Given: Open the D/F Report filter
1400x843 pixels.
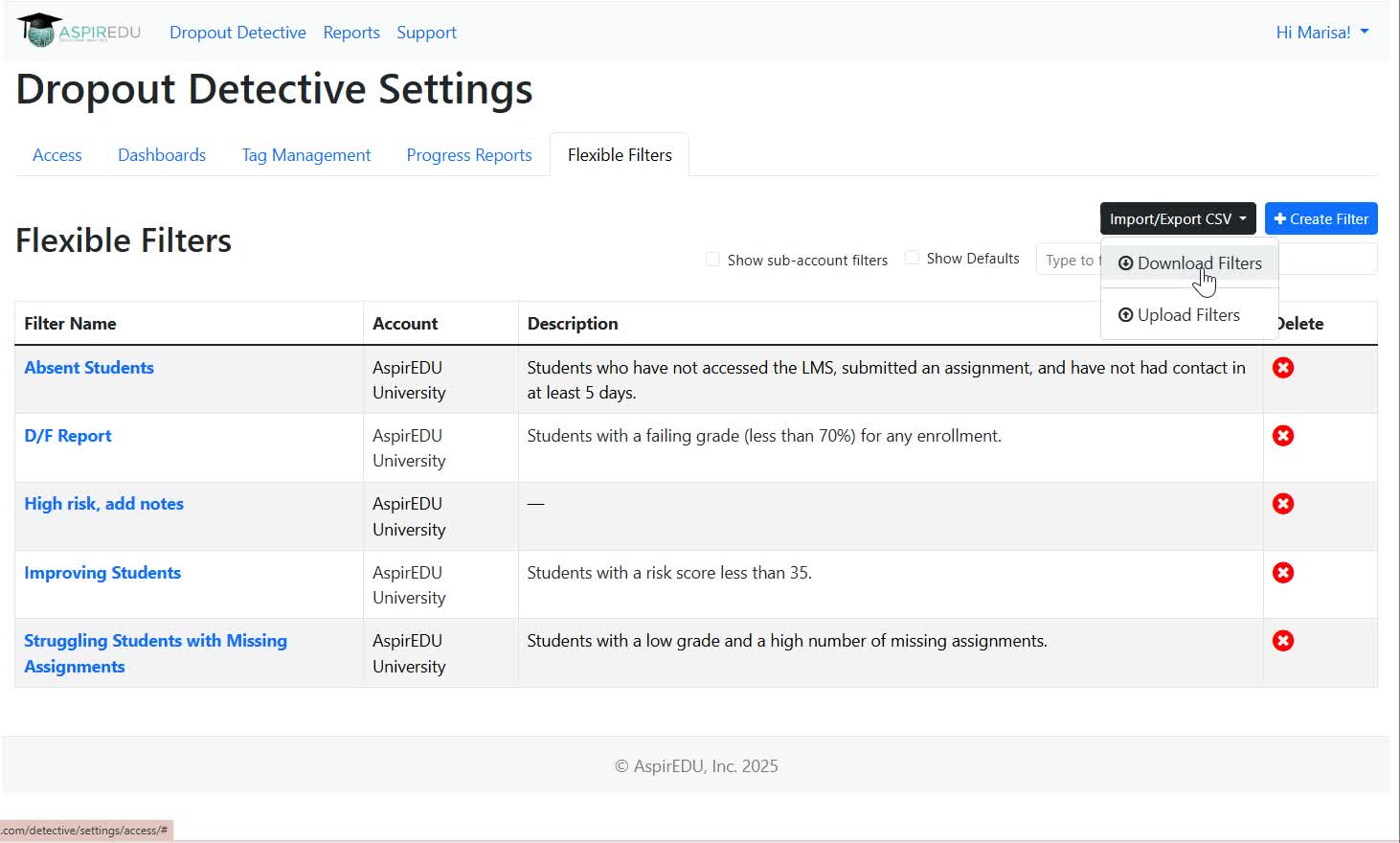Looking at the screenshot, I should [x=68, y=436].
